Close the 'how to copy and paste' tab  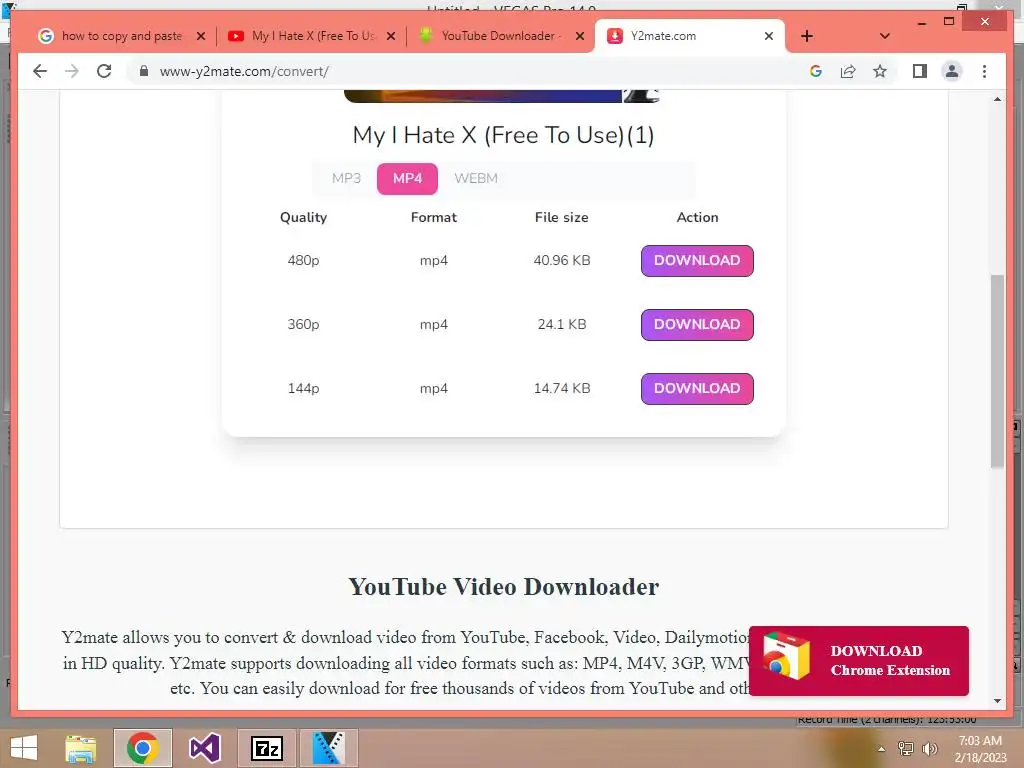tap(201, 36)
